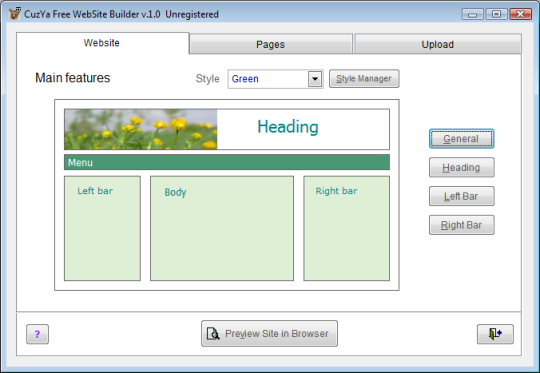Select the Green style combo box
This screenshot has height=373, width=540.
[x=275, y=79]
